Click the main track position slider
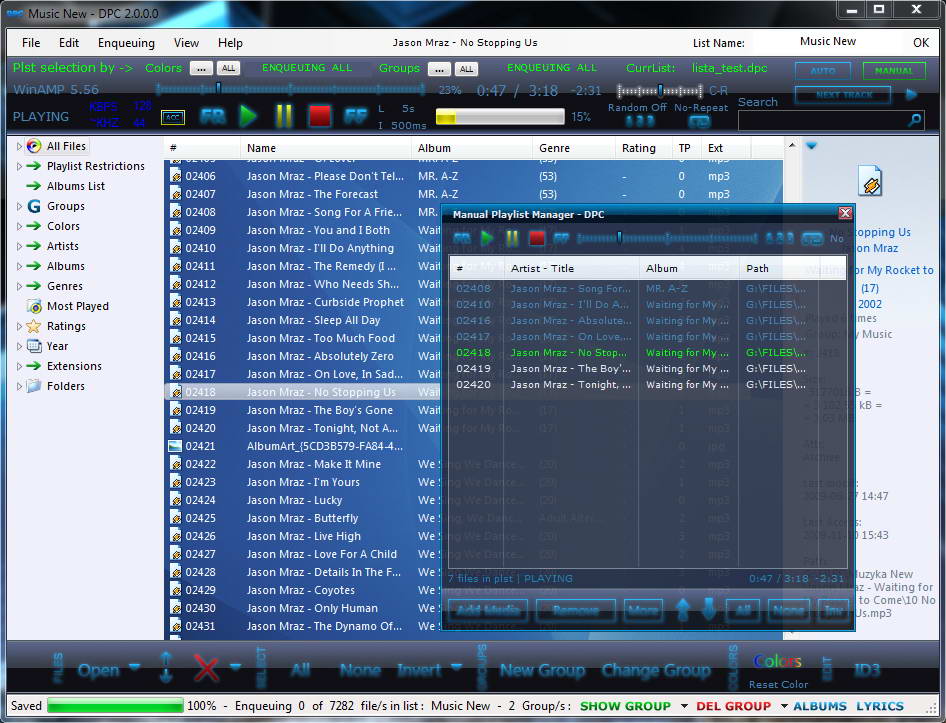The image size is (946, 723). [x=290, y=90]
